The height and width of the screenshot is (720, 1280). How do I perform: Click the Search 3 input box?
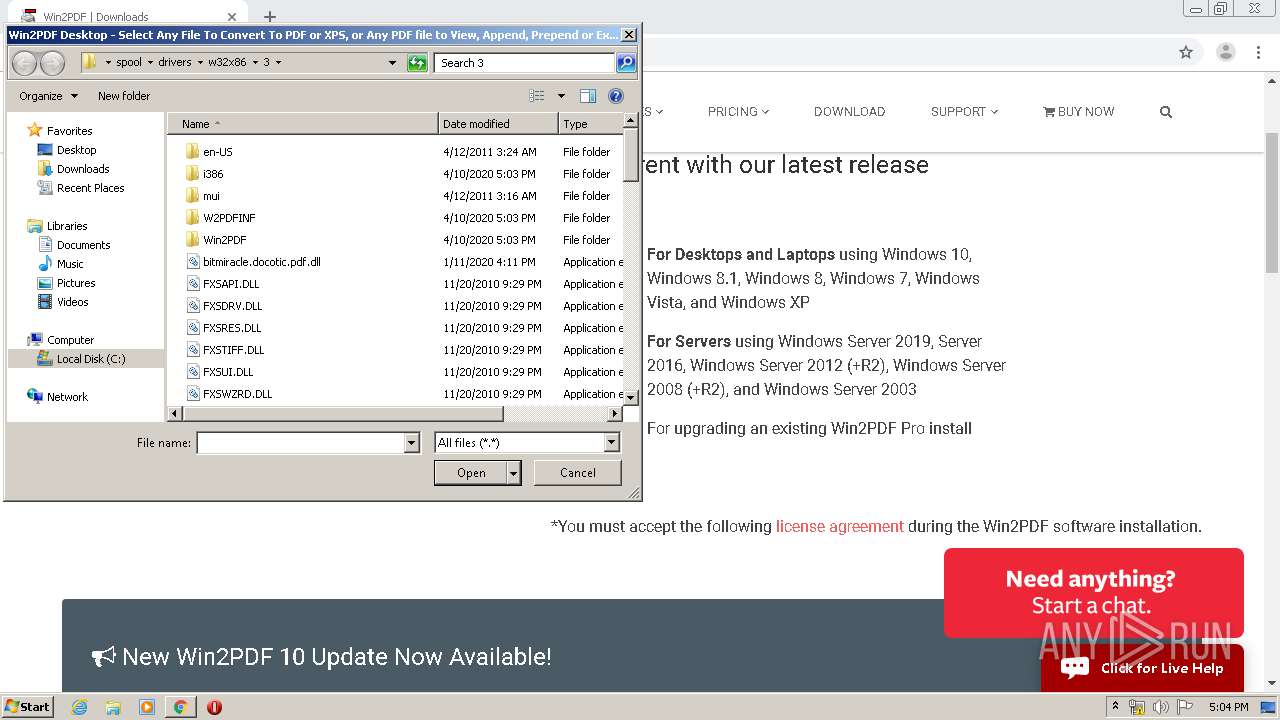point(525,63)
